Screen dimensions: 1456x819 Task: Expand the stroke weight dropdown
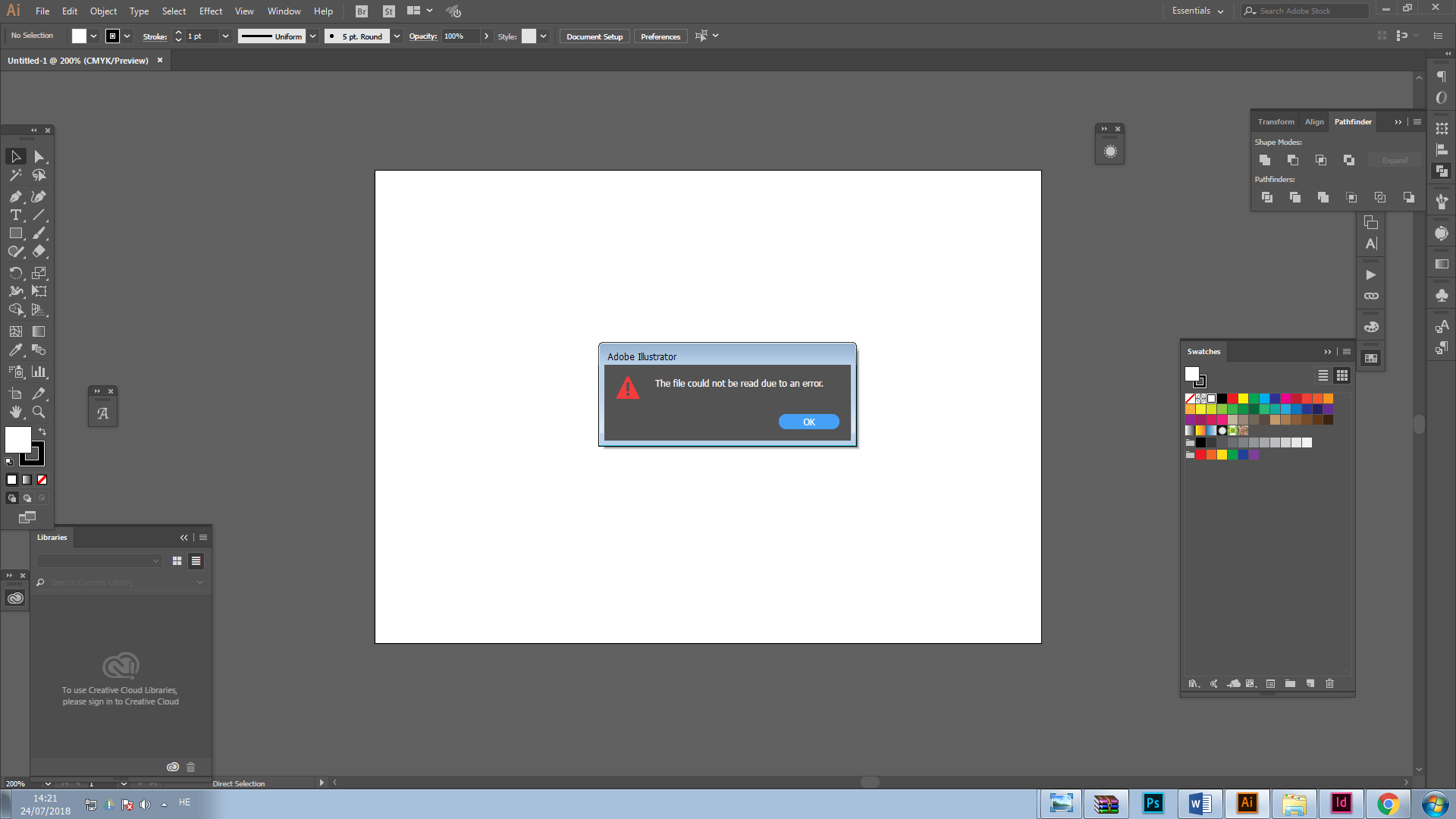tap(225, 36)
